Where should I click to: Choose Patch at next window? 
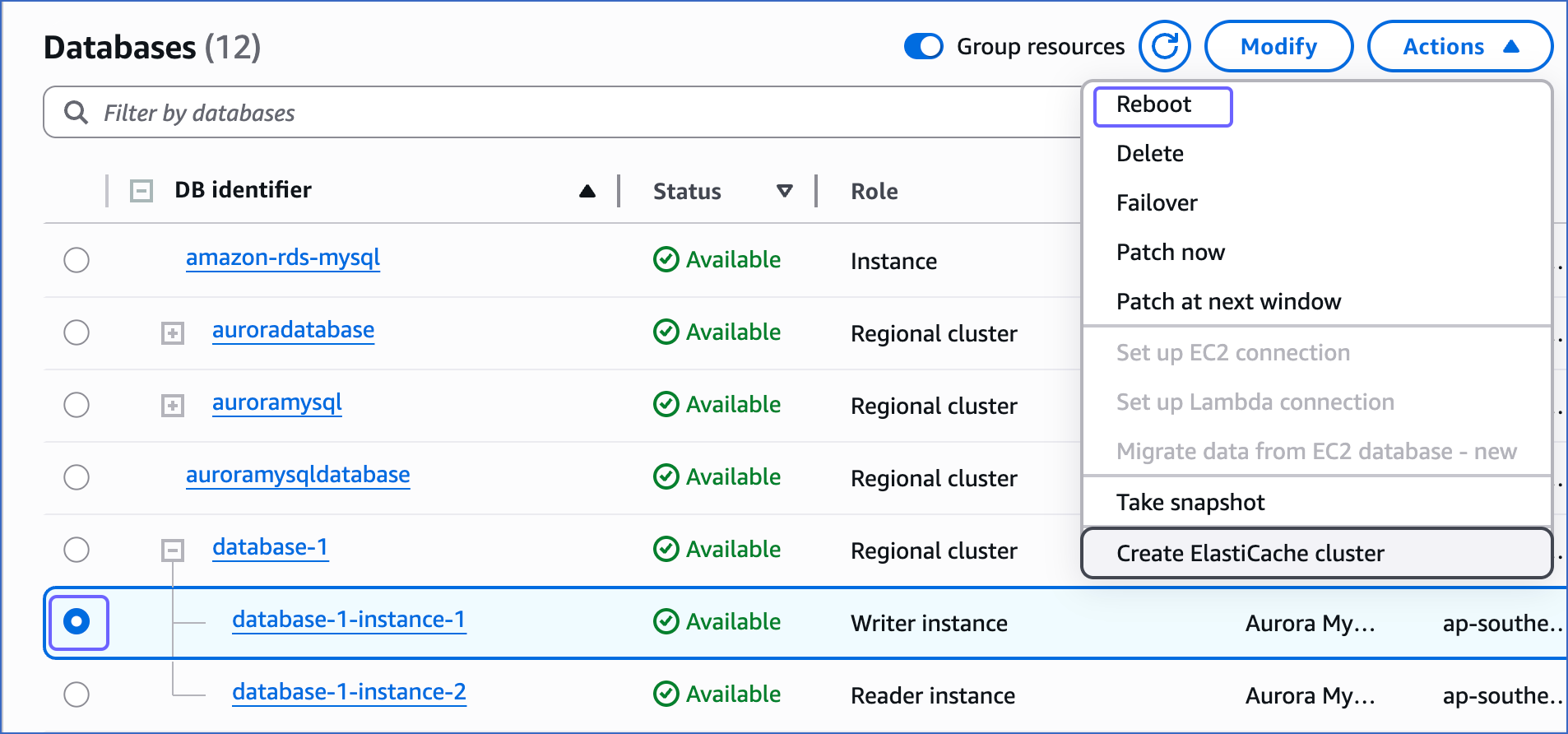pos(1317,302)
